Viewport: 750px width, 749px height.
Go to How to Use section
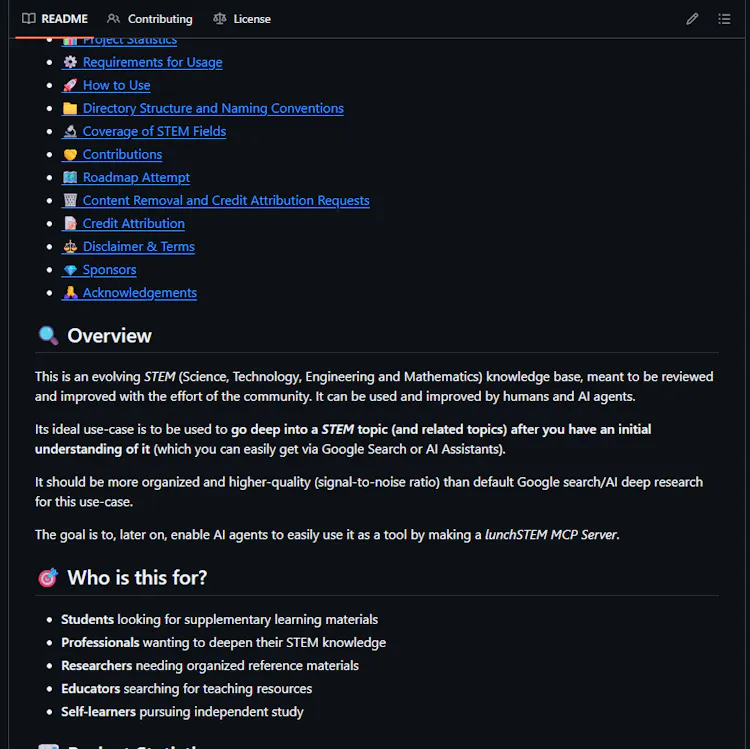click(116, 85)
